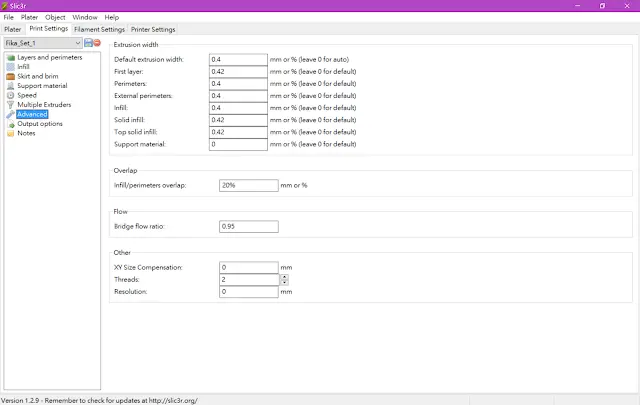Open Multiple Extruders settings
This screenshot has height=405, width=640.
coord(46,105)
